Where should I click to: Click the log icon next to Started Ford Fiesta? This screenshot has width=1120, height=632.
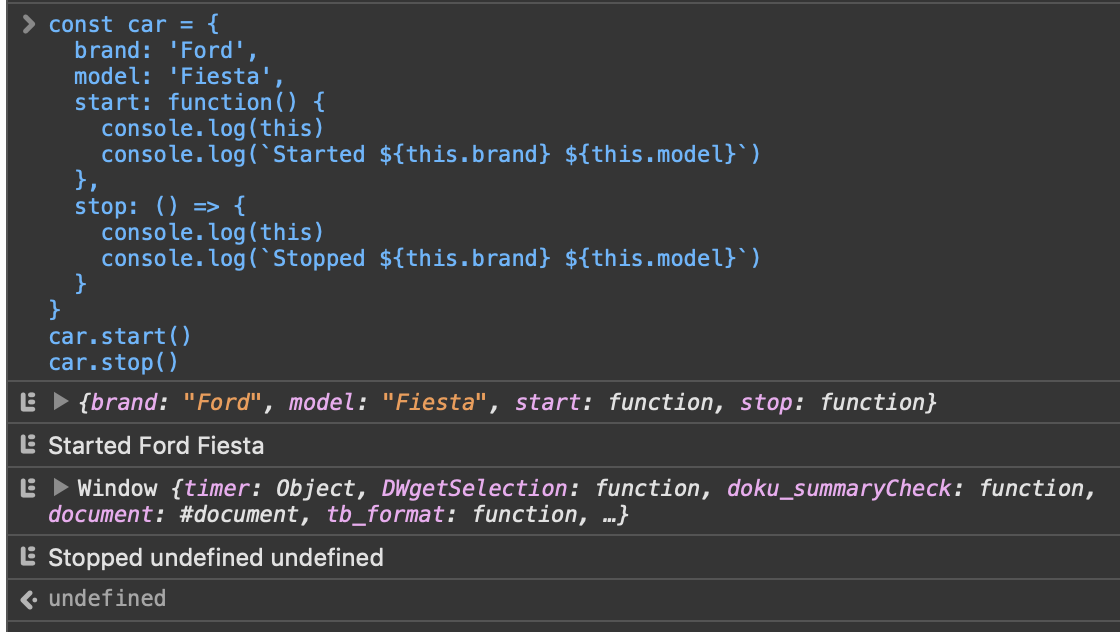[x=28, y=445]
